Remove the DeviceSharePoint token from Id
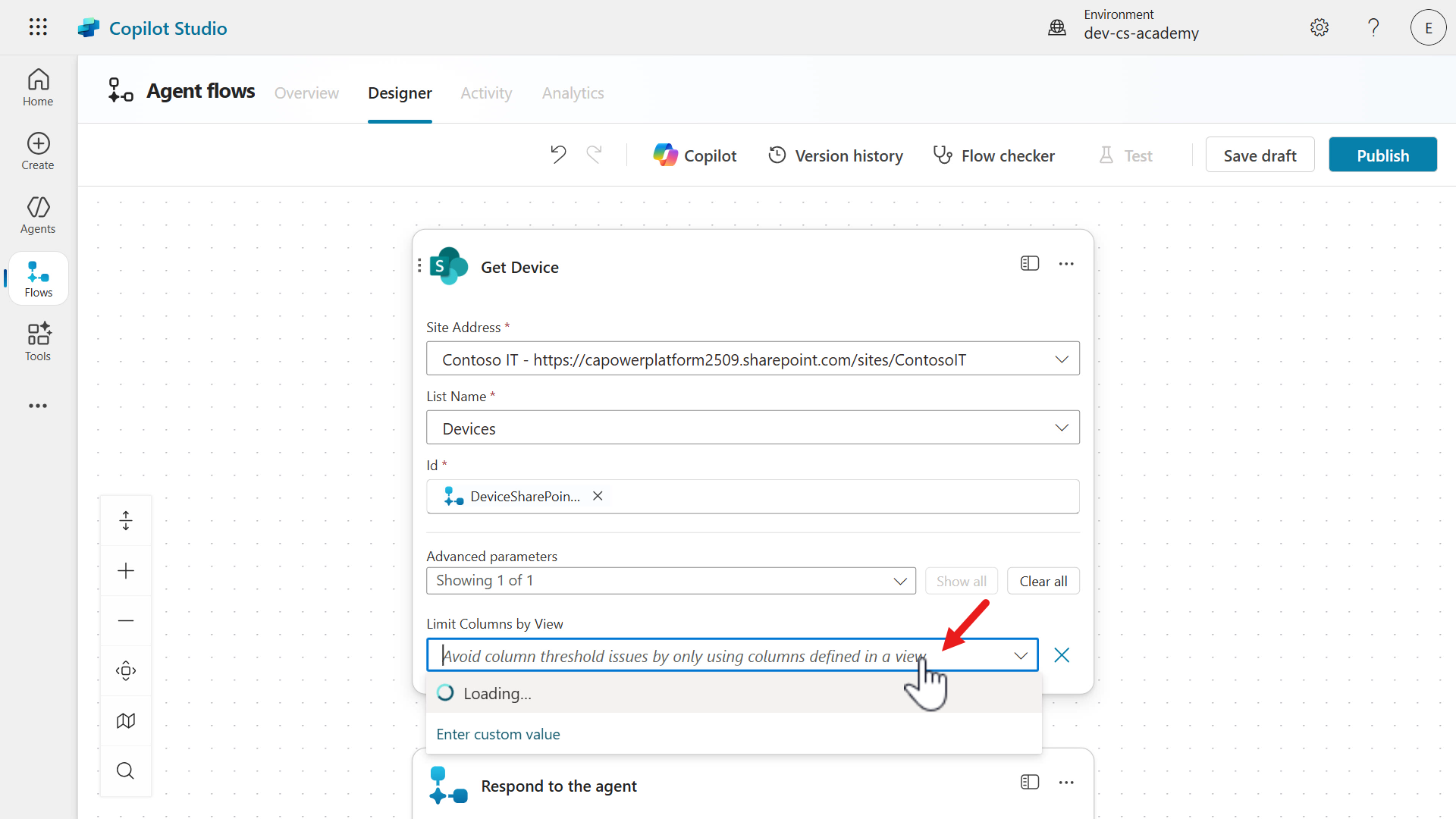Viewport: 1456px width, 819px height. (x=598, y=496)
